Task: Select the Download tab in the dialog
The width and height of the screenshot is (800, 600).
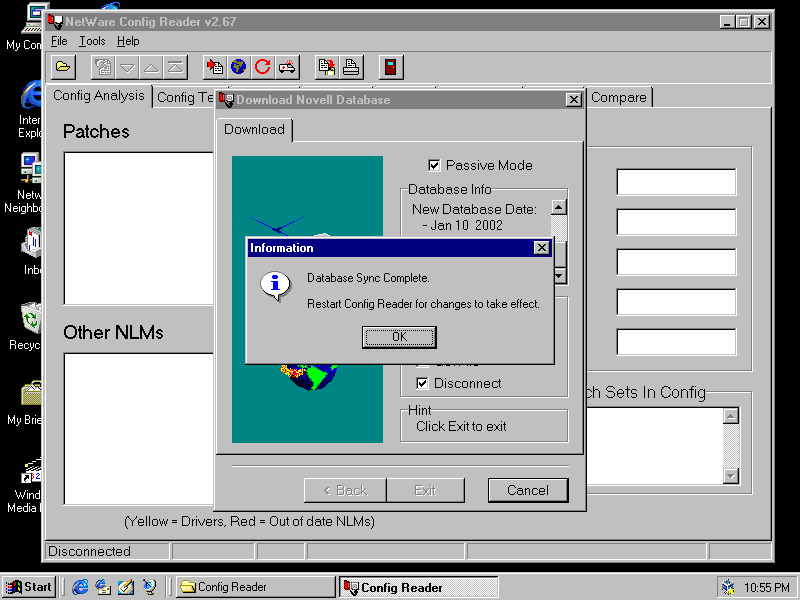Action: (x=254, y=130)
